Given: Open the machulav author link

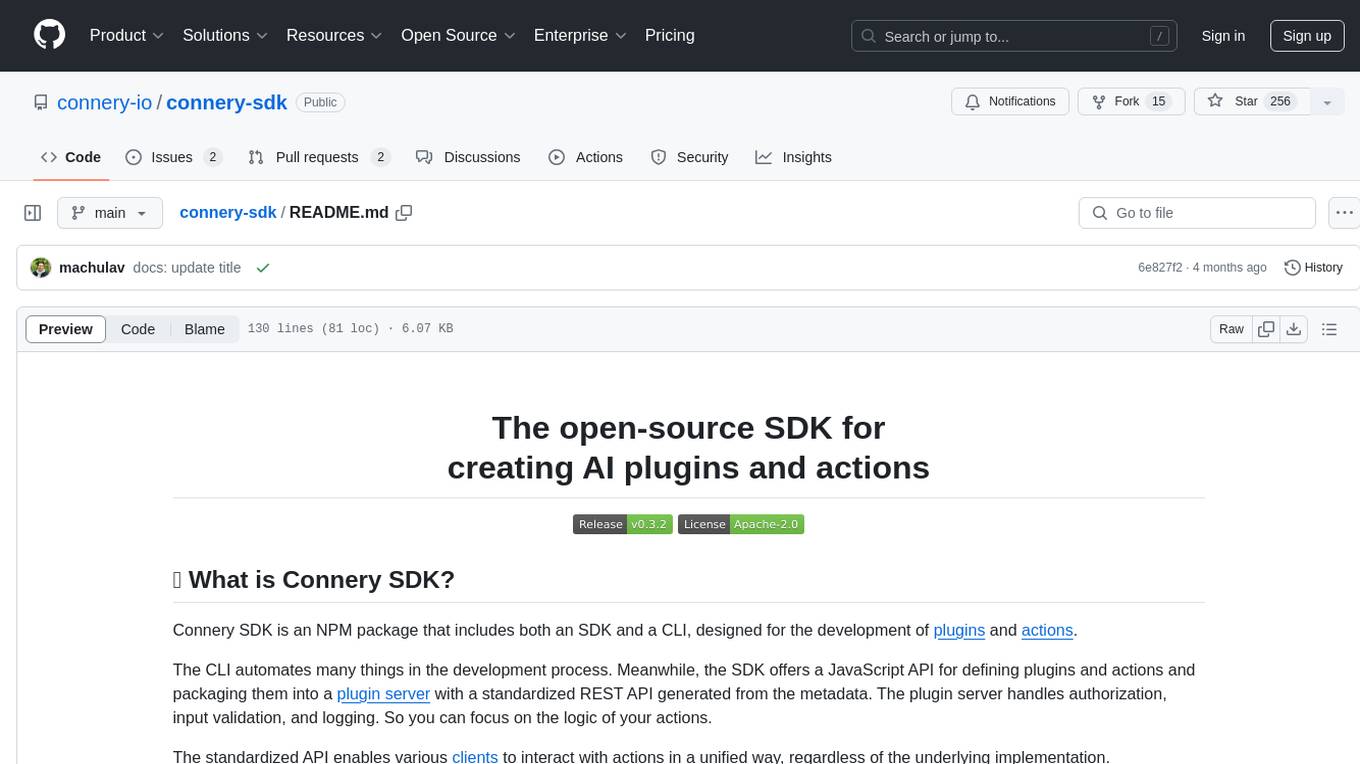Looking at the screenshot, I should tap(92, 268).
